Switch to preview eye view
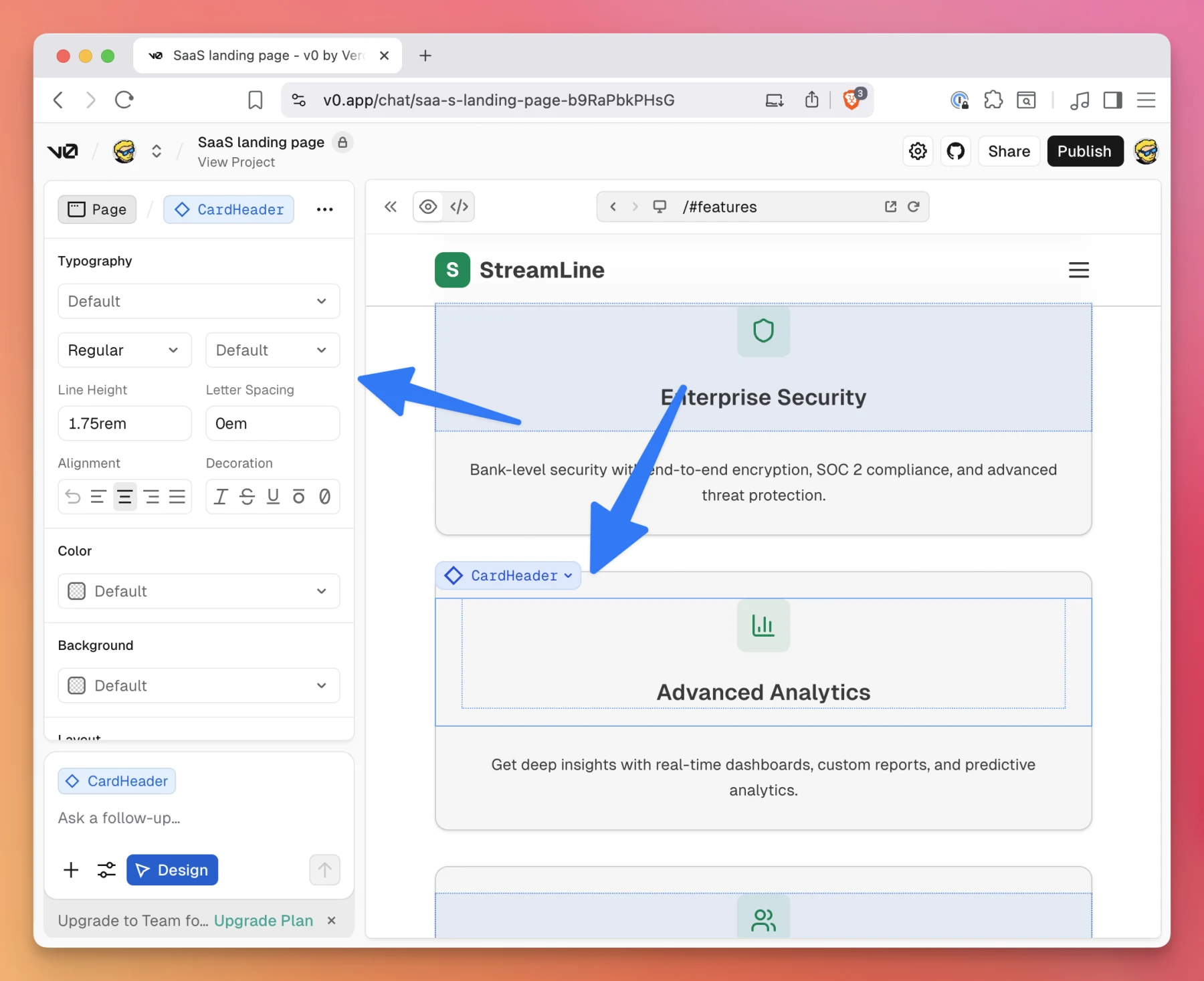Screen dimensions: 1204x981 [x=428, y=207]
